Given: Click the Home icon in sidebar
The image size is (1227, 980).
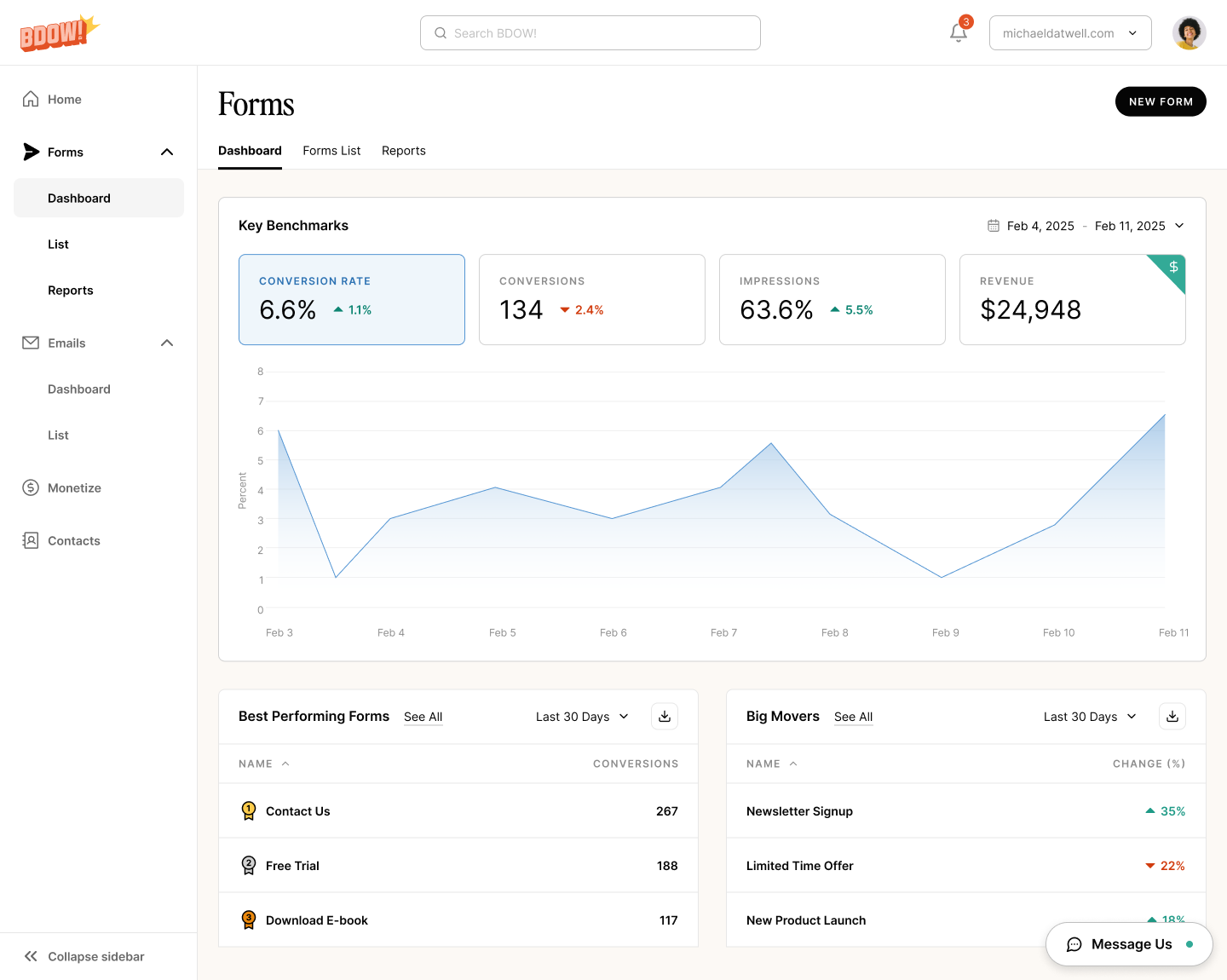Looking at the screenshot, I should (x=31, y=99).
